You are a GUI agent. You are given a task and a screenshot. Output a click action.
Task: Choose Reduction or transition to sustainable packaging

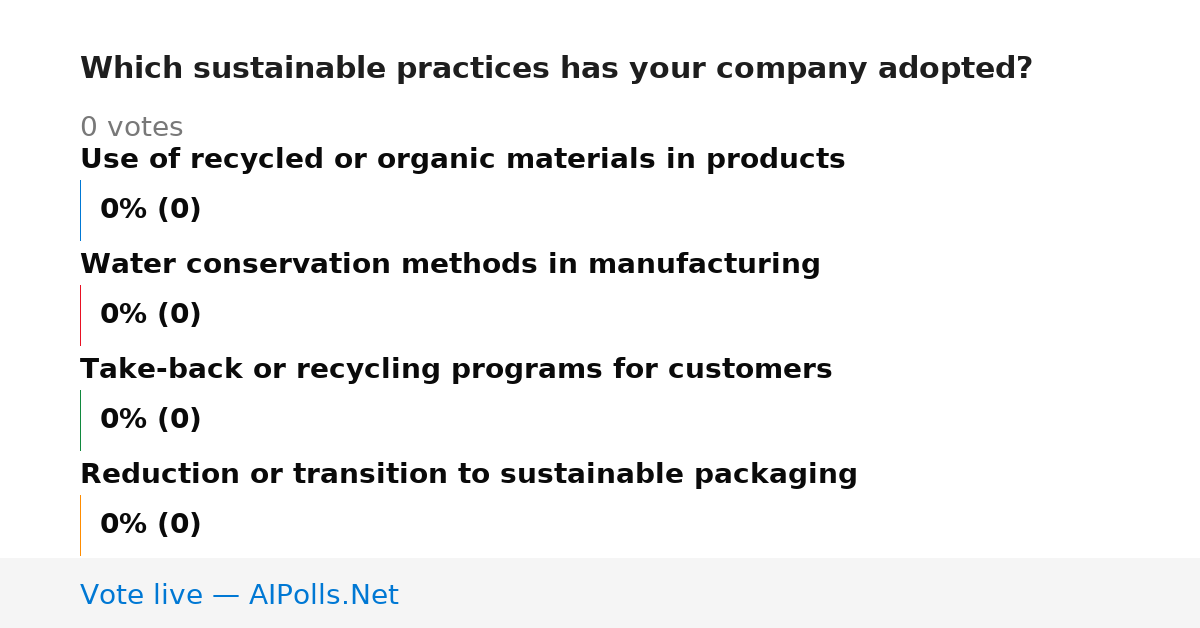coord(469,475)
